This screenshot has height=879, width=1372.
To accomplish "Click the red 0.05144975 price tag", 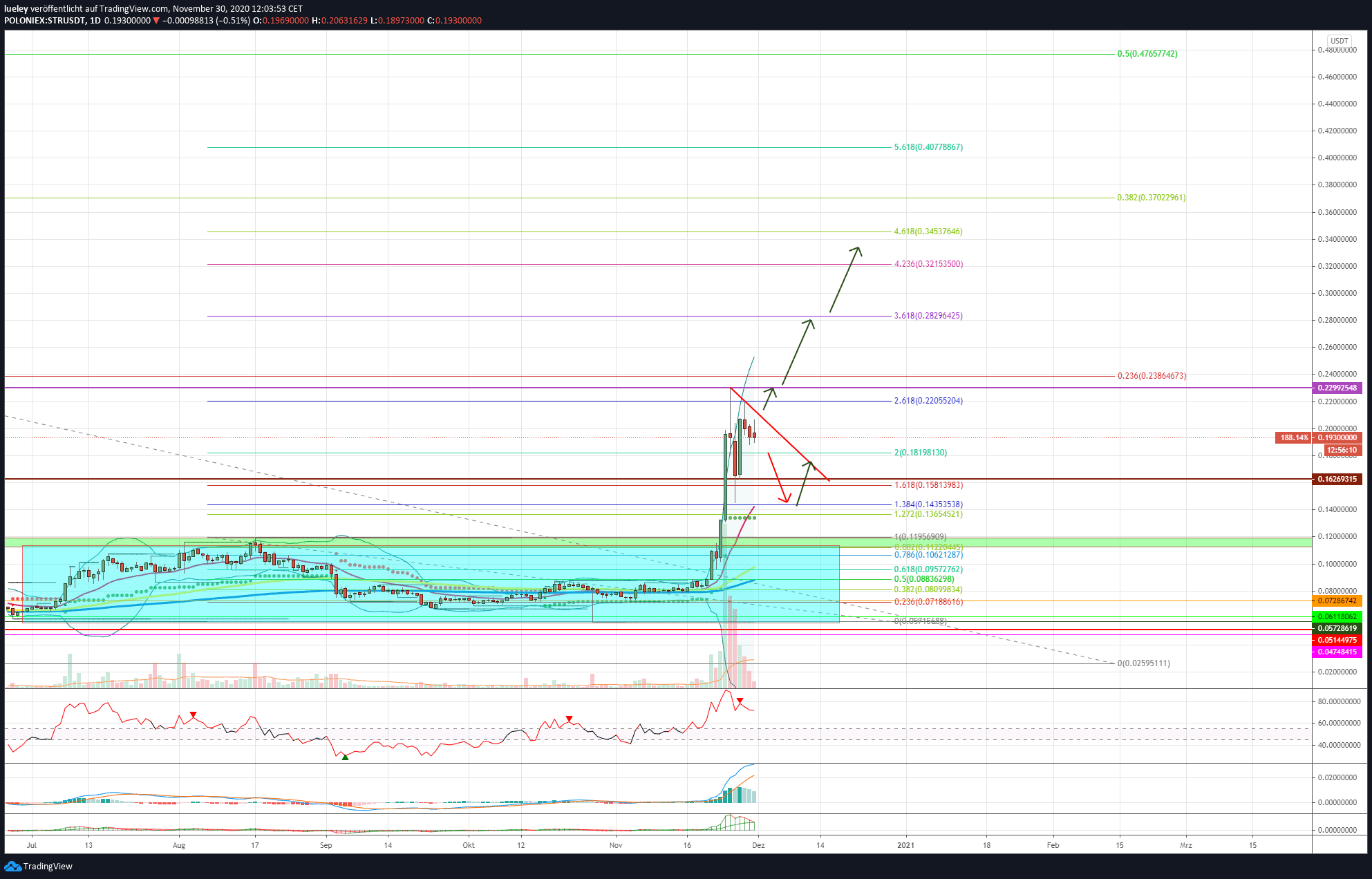I will click(1337, 640).
